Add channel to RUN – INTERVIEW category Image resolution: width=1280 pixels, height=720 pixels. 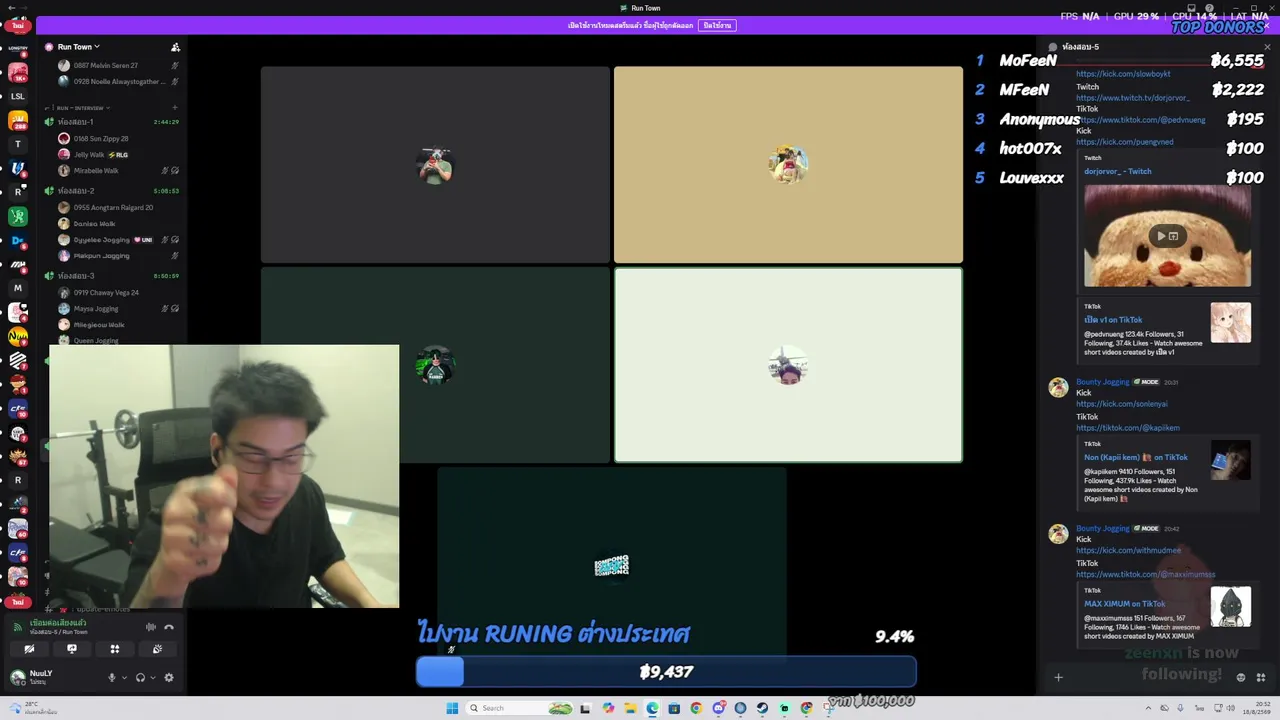[x=175, y=108]
